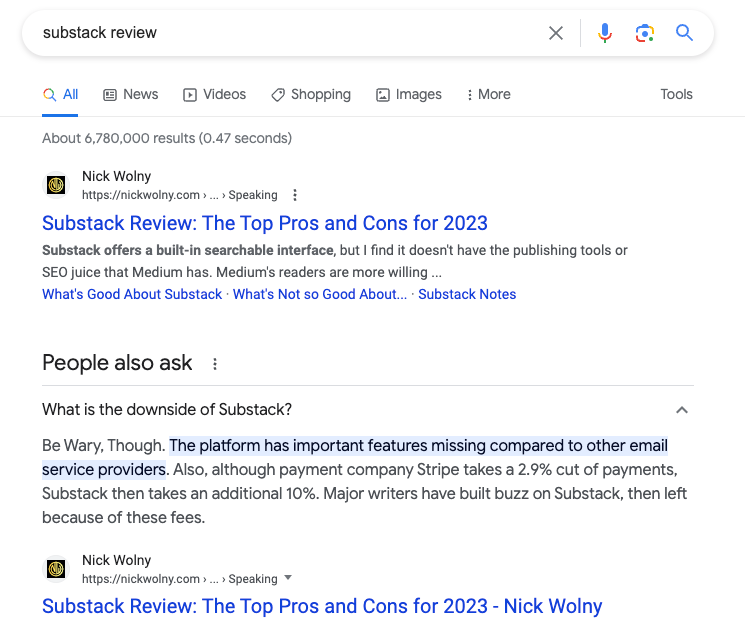
Task: Click the magnifying glass search button
Action: click(x=684, y=33)
